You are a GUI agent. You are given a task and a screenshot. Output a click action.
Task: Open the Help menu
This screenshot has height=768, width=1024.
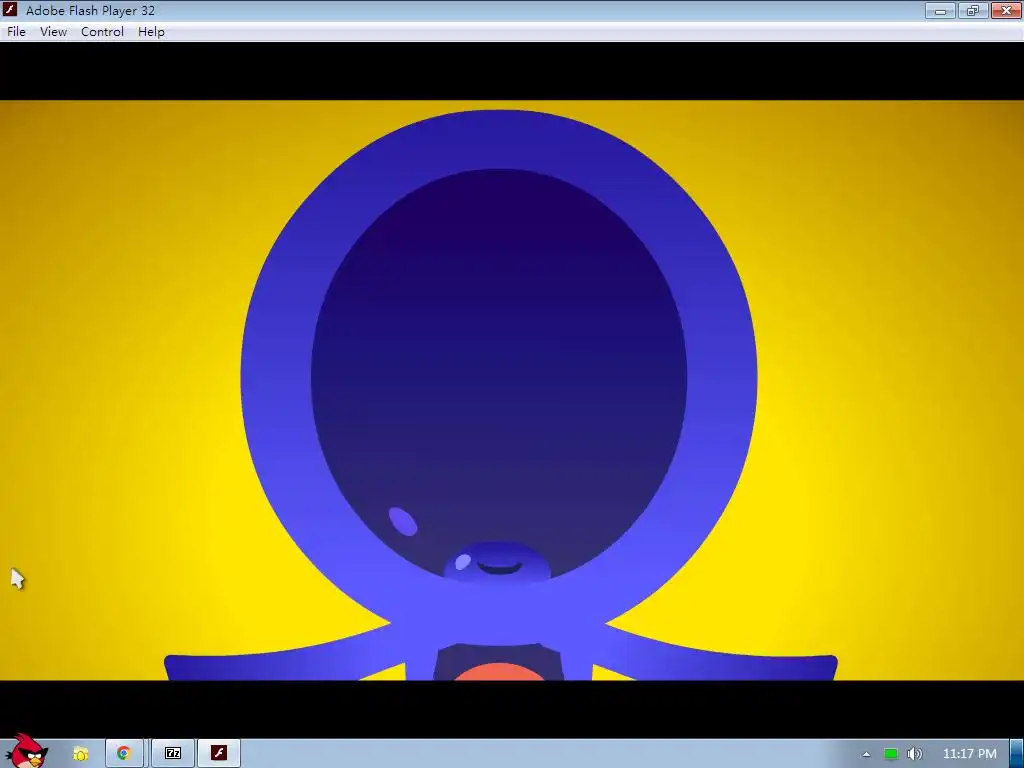(151, 31)
